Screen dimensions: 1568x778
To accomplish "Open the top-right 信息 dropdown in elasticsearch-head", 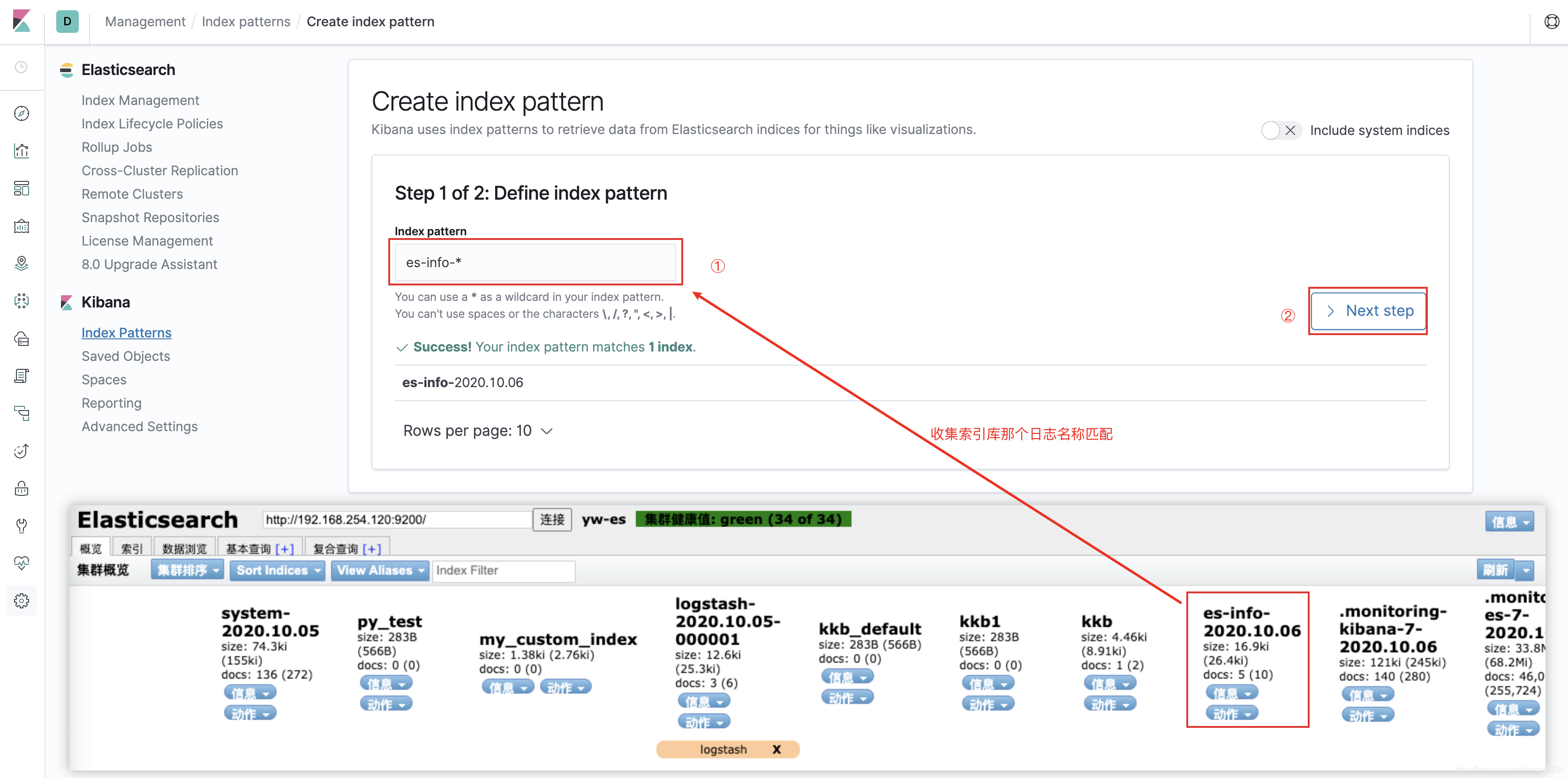I will (1509, 521).
